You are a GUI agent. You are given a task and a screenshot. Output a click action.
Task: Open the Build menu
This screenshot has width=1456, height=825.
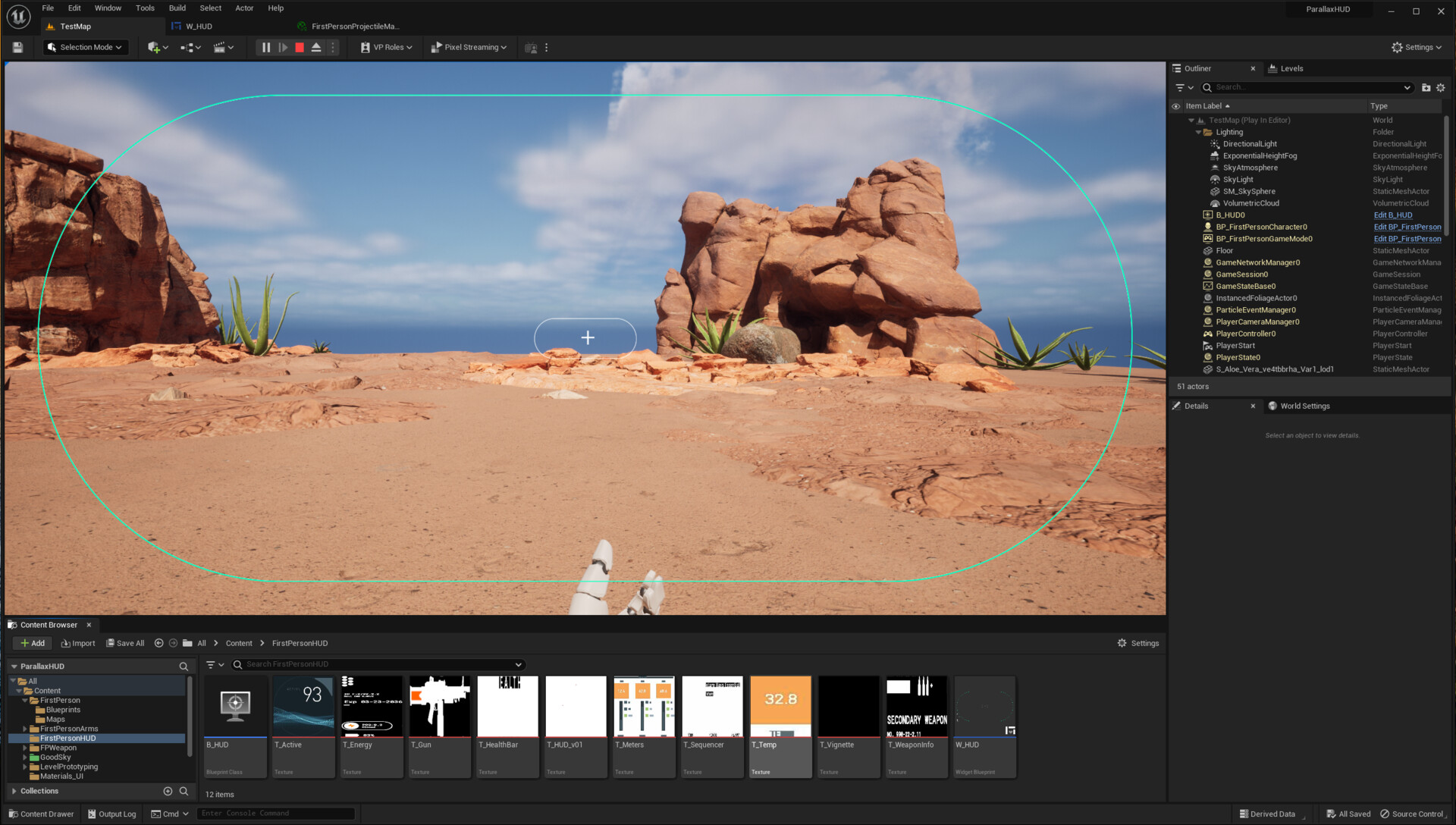(177, 8)
